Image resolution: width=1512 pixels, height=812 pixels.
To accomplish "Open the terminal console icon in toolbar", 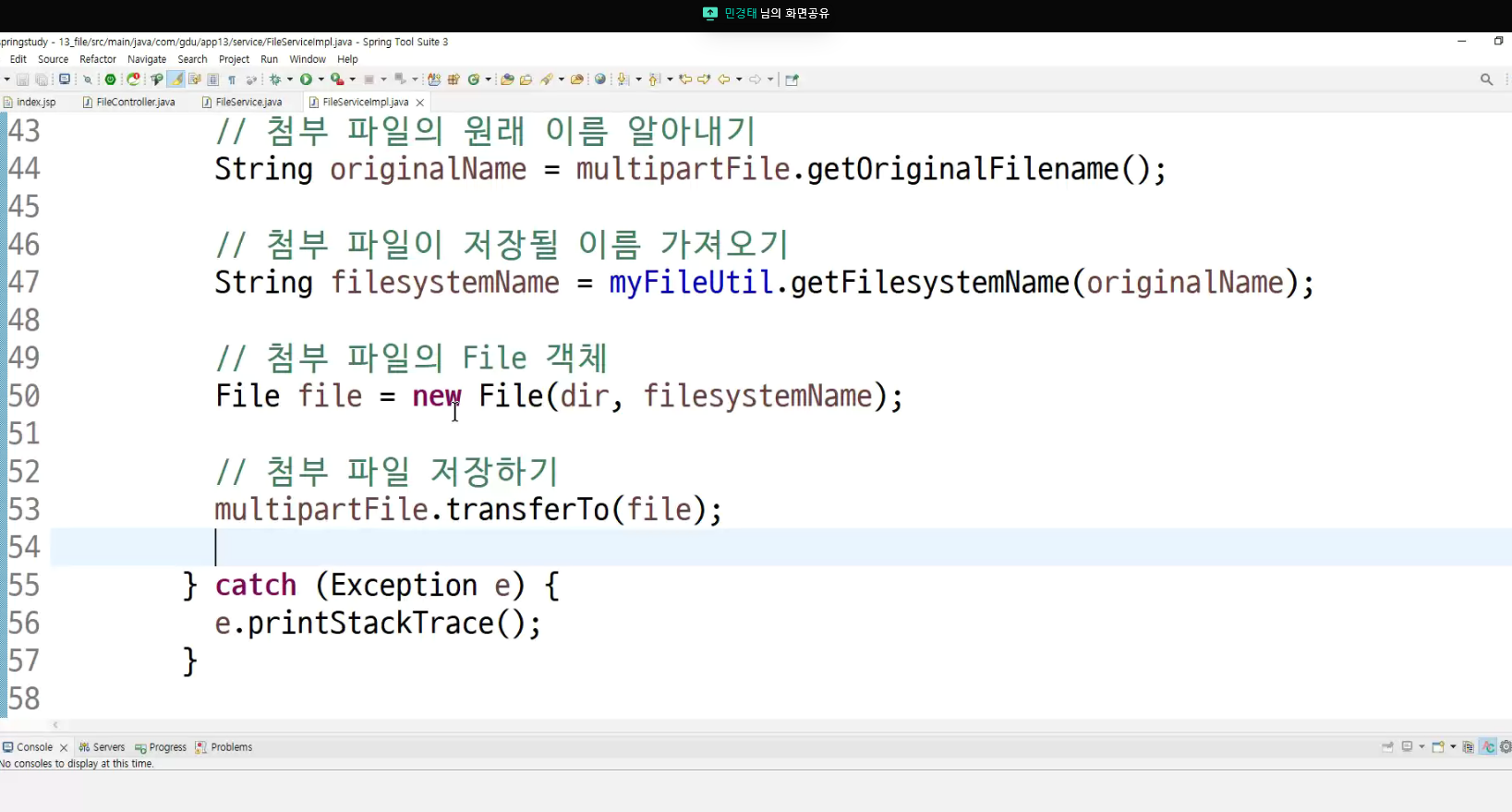I will [x=65, y=79].
